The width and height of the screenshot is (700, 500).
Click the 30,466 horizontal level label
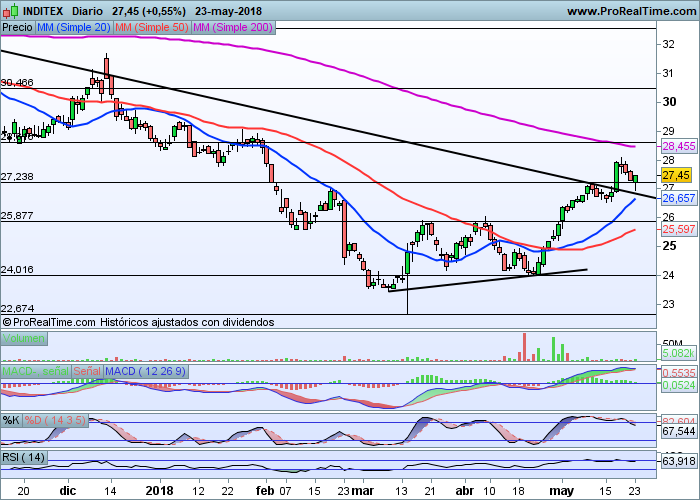point(17,83)
